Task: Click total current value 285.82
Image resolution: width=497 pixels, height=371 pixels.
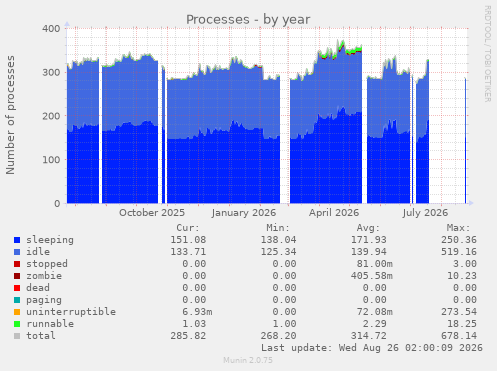Action: [x=188, y=336]
